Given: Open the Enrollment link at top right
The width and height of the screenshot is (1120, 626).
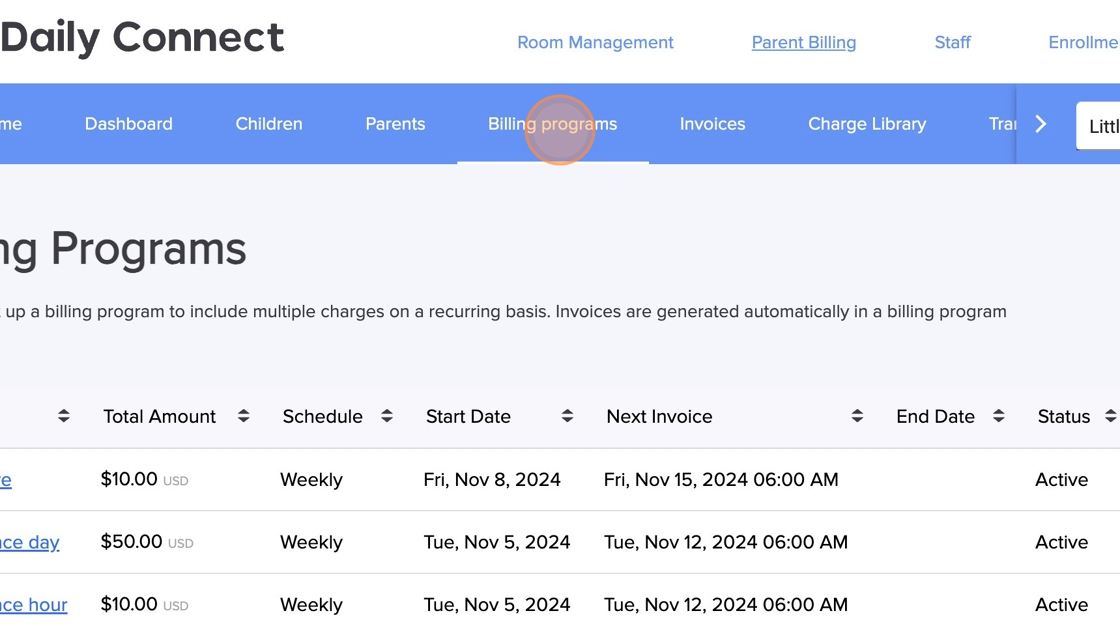Looking at the screenshot, I should click(x=1084, y=42).
